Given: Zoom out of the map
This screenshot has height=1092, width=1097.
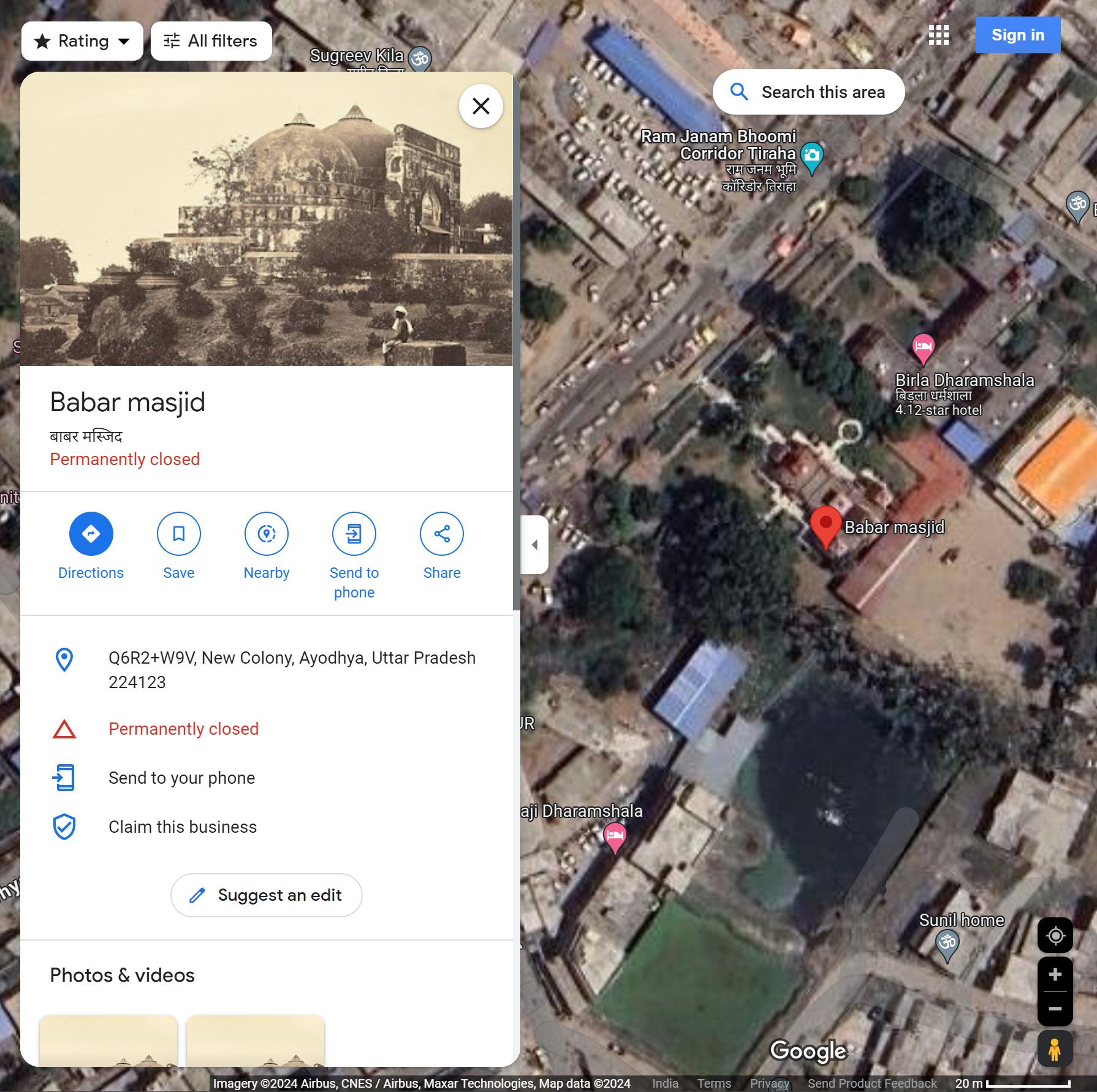Looking at the screenshot, I should coord(1055,1009).
